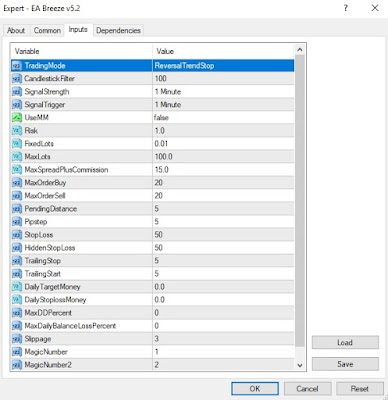
Task: Click the icon next to FixedLots
Action: (x=17, y=144)
